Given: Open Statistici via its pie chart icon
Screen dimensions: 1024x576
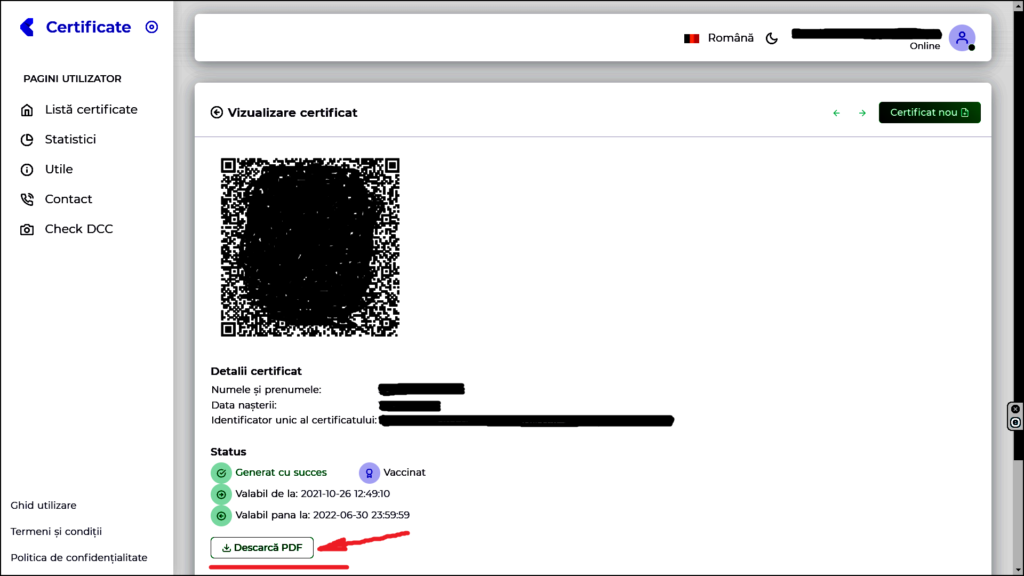Looking at the screenshot, I should pyautogui.click(x=25, y=139).
